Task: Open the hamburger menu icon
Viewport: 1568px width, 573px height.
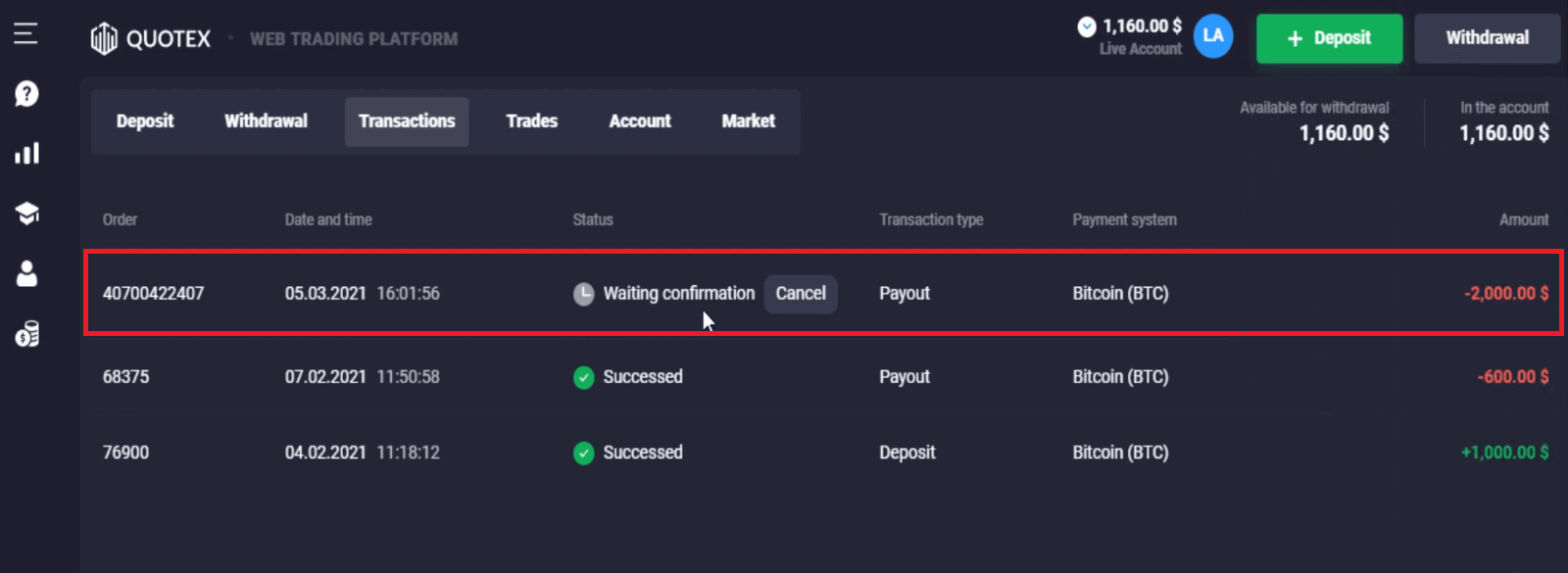Action: coord(25,34)
